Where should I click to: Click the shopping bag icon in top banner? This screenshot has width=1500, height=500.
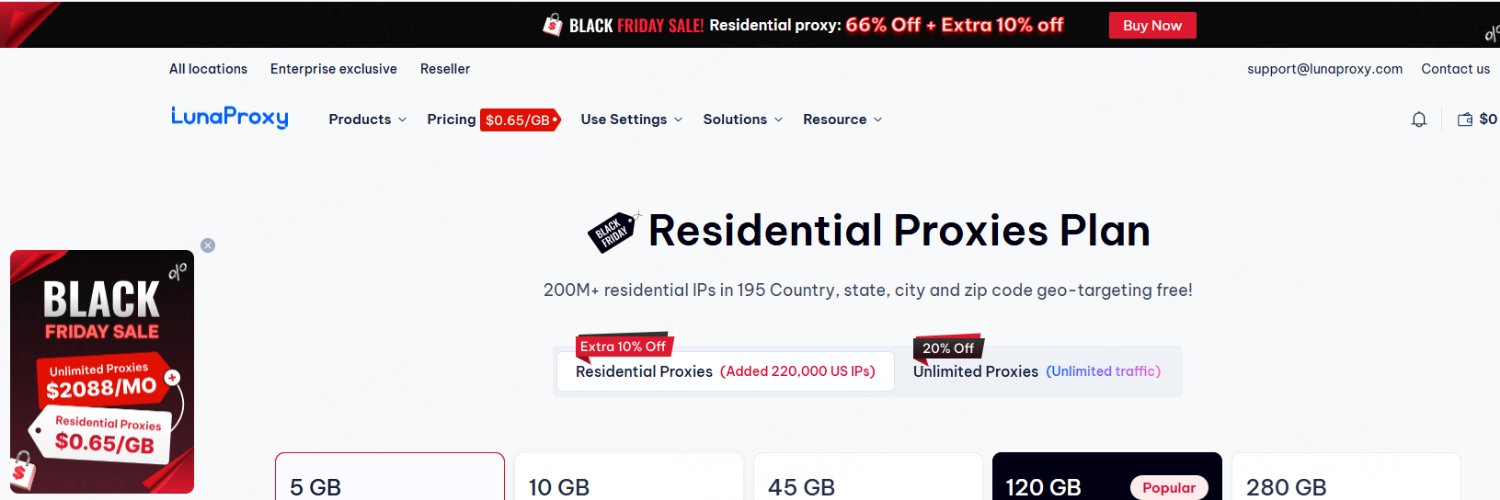[552, 25]
